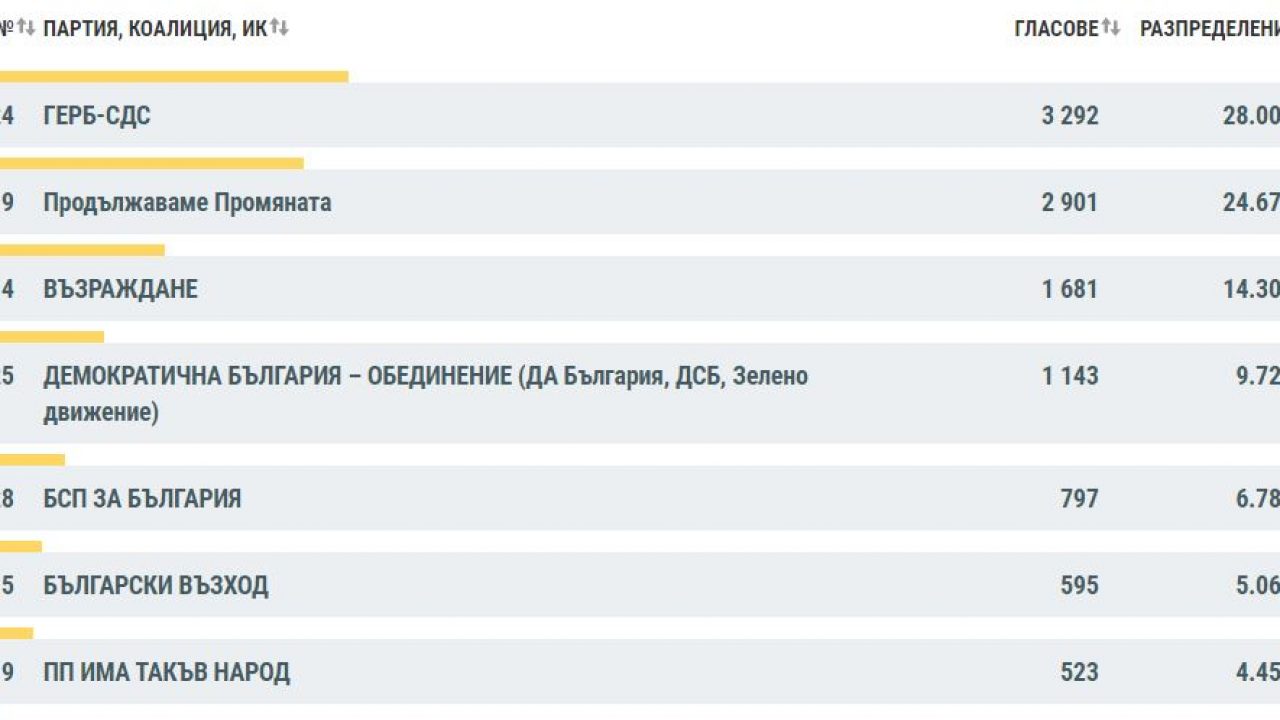Open the ГЕРБ-СДС party row
Viewport: 1280px width, 720px height.
pos(97,116)
